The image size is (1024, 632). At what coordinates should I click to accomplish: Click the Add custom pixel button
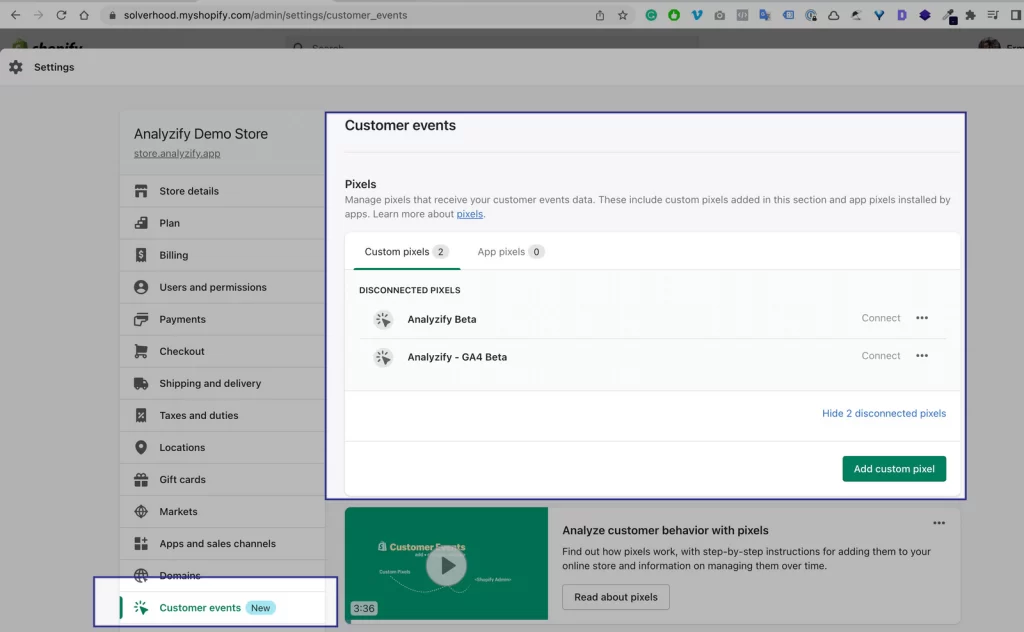(894, 469)
